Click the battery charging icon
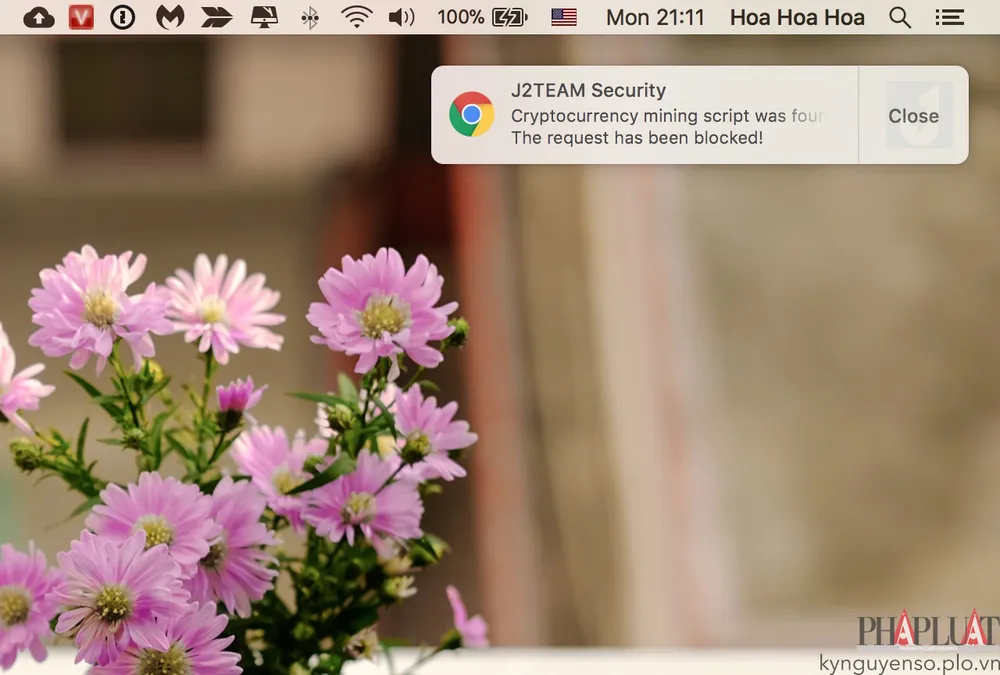This screenshot has height=675, width=1000. coord(510,17)
